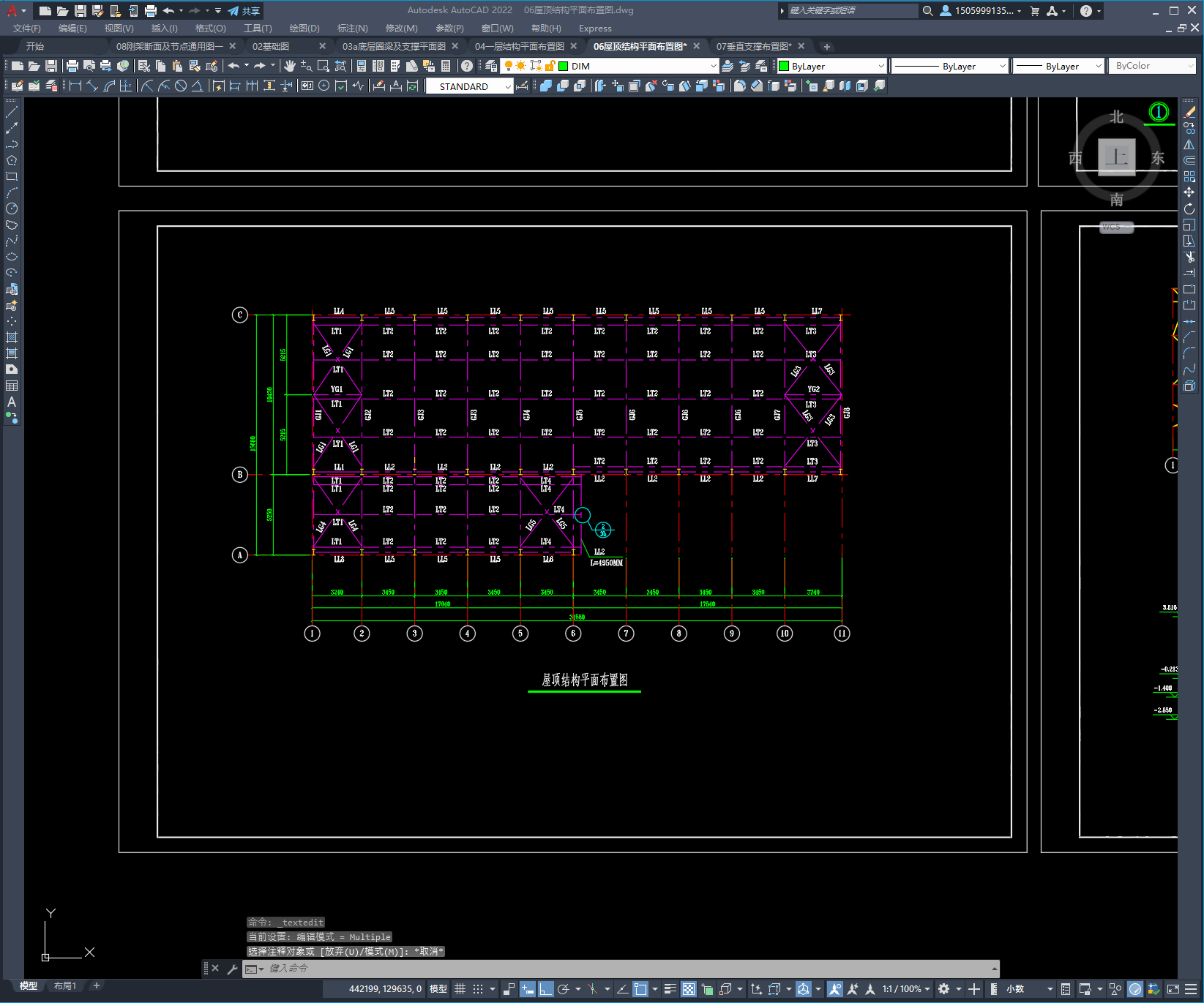The image size is (1204, 1003).
Task: Open the 绘图(D) menu
Action: point(304,29)
